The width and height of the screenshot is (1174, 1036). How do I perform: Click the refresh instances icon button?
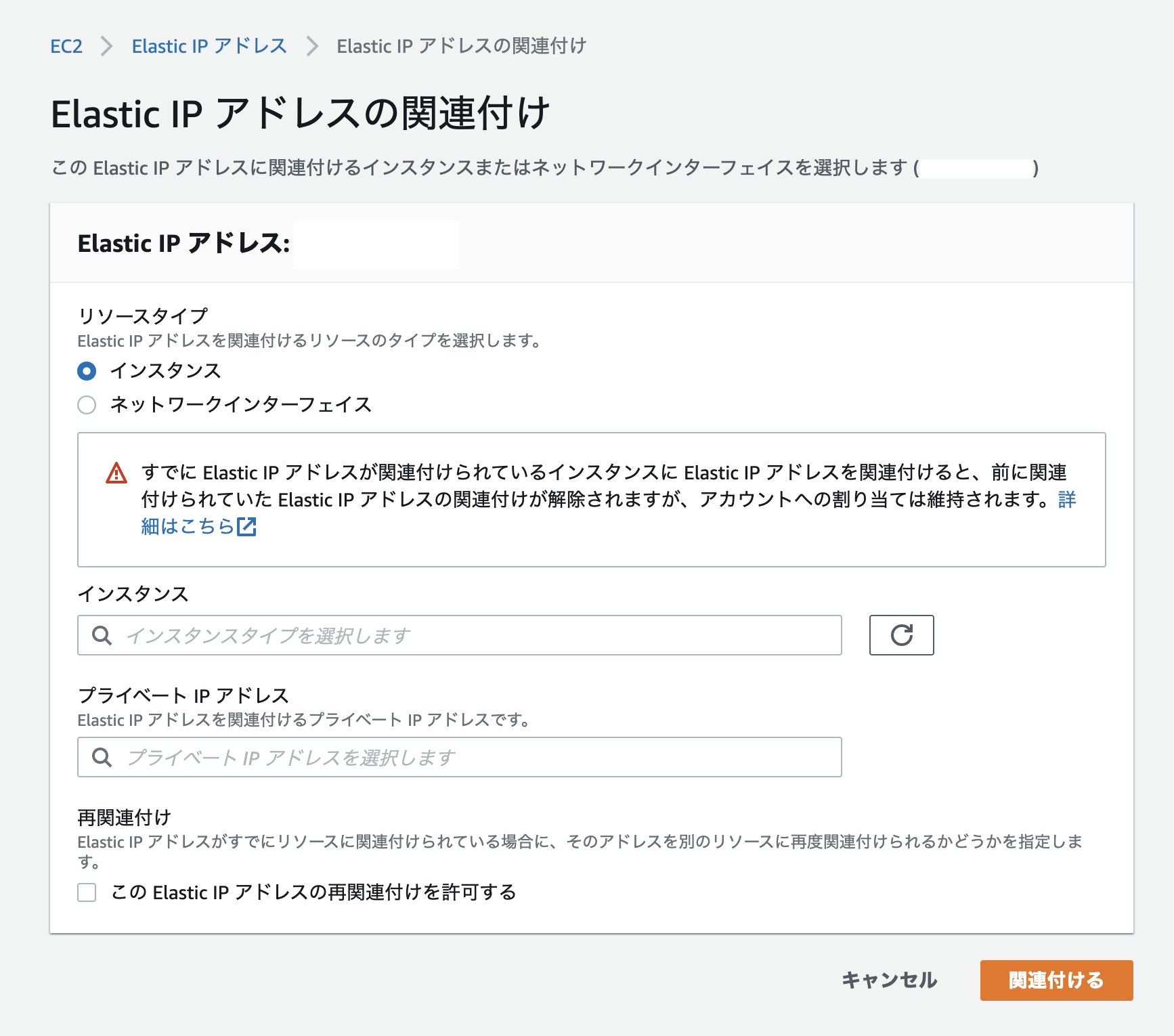[x=901, y=635]
